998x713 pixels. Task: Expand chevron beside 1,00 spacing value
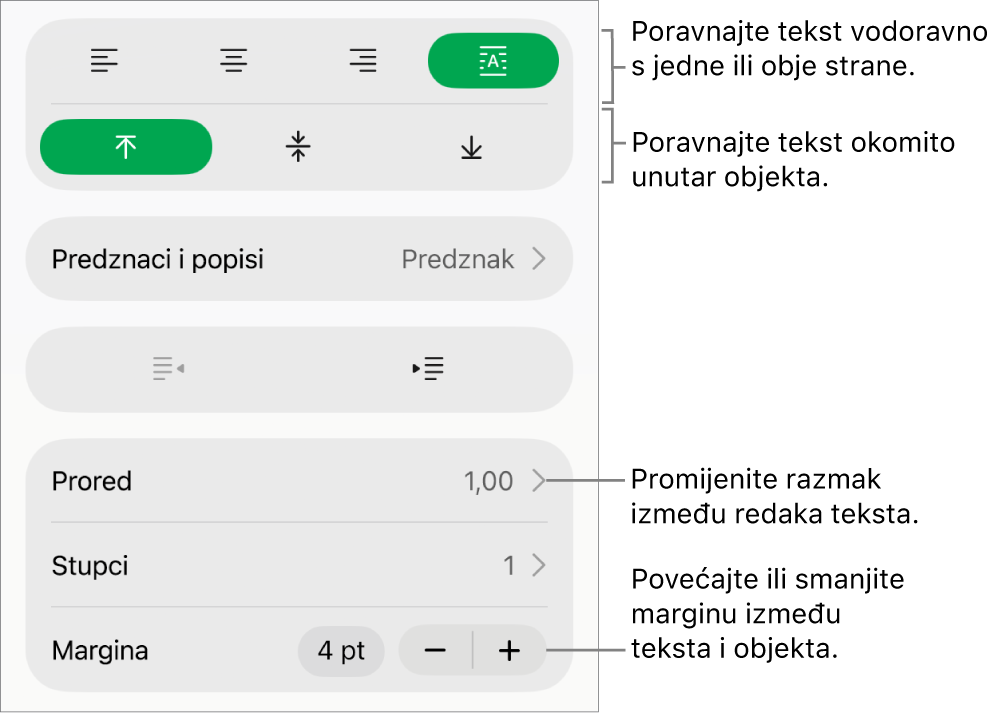pos(539,481)
